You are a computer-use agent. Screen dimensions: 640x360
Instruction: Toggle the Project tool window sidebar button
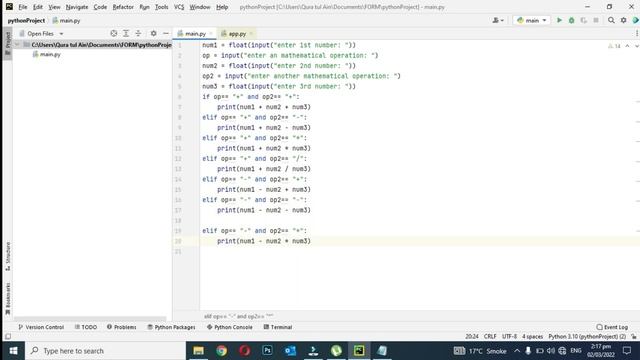[x=7, y=43]
